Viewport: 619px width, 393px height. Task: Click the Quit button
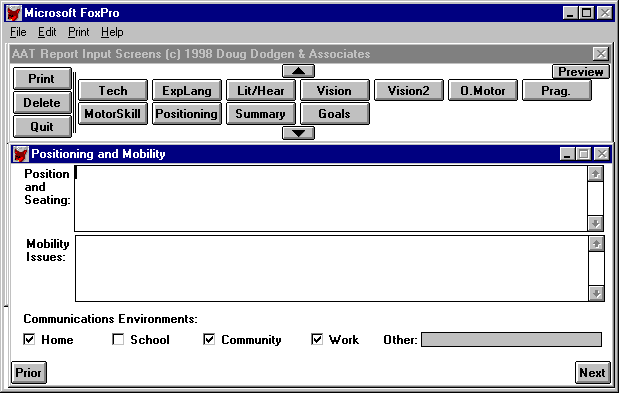(x=42, y=127)
